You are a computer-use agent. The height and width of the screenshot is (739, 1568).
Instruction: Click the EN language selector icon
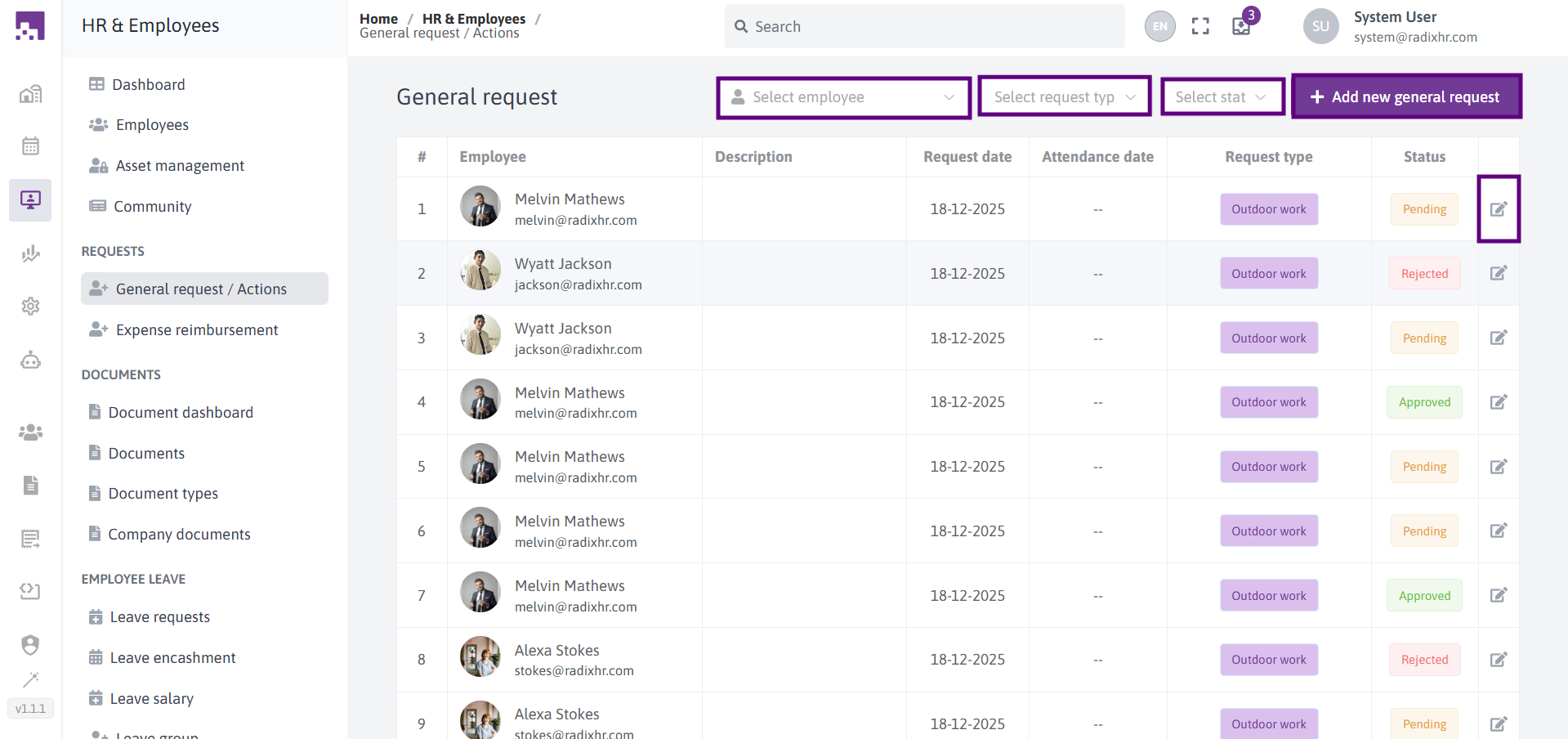click(1160, 26)
